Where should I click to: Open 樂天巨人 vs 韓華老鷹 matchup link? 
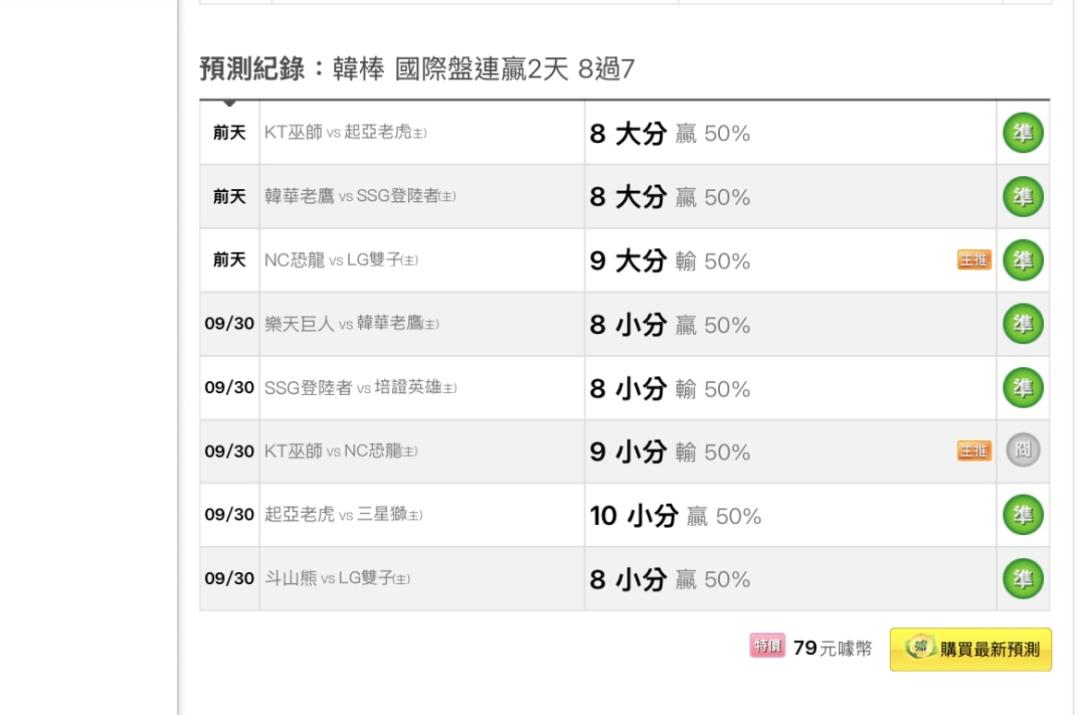(x=351, y=324)
